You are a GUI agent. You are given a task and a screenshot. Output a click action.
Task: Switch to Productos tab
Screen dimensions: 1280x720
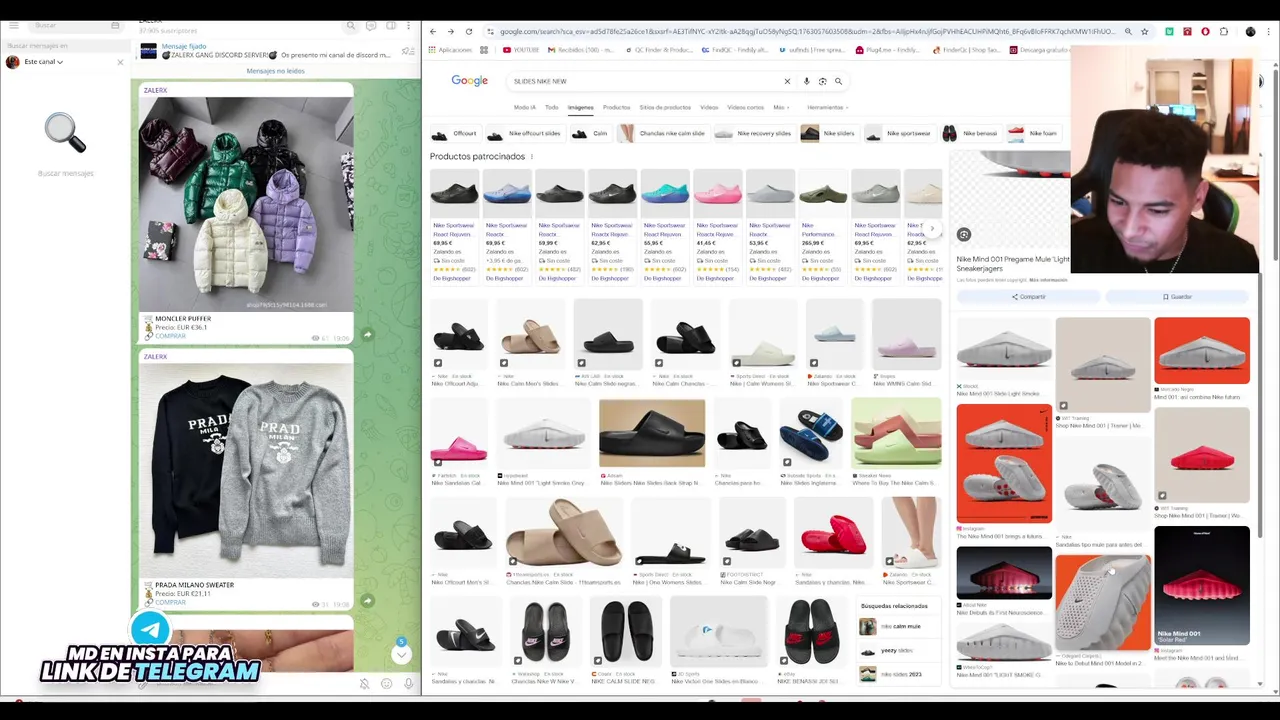coord(616,107)
